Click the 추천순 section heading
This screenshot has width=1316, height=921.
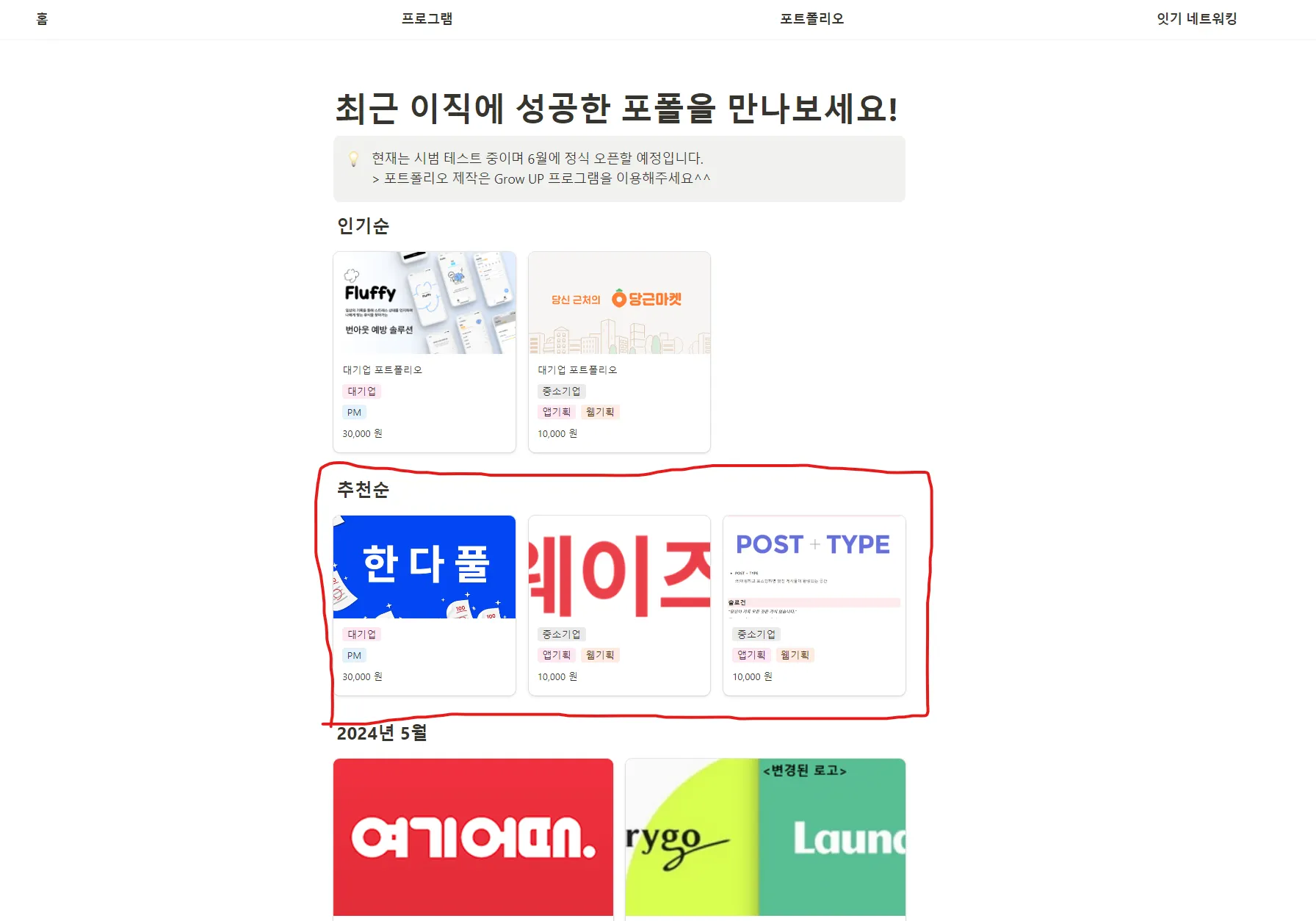(x=363, y=490)
